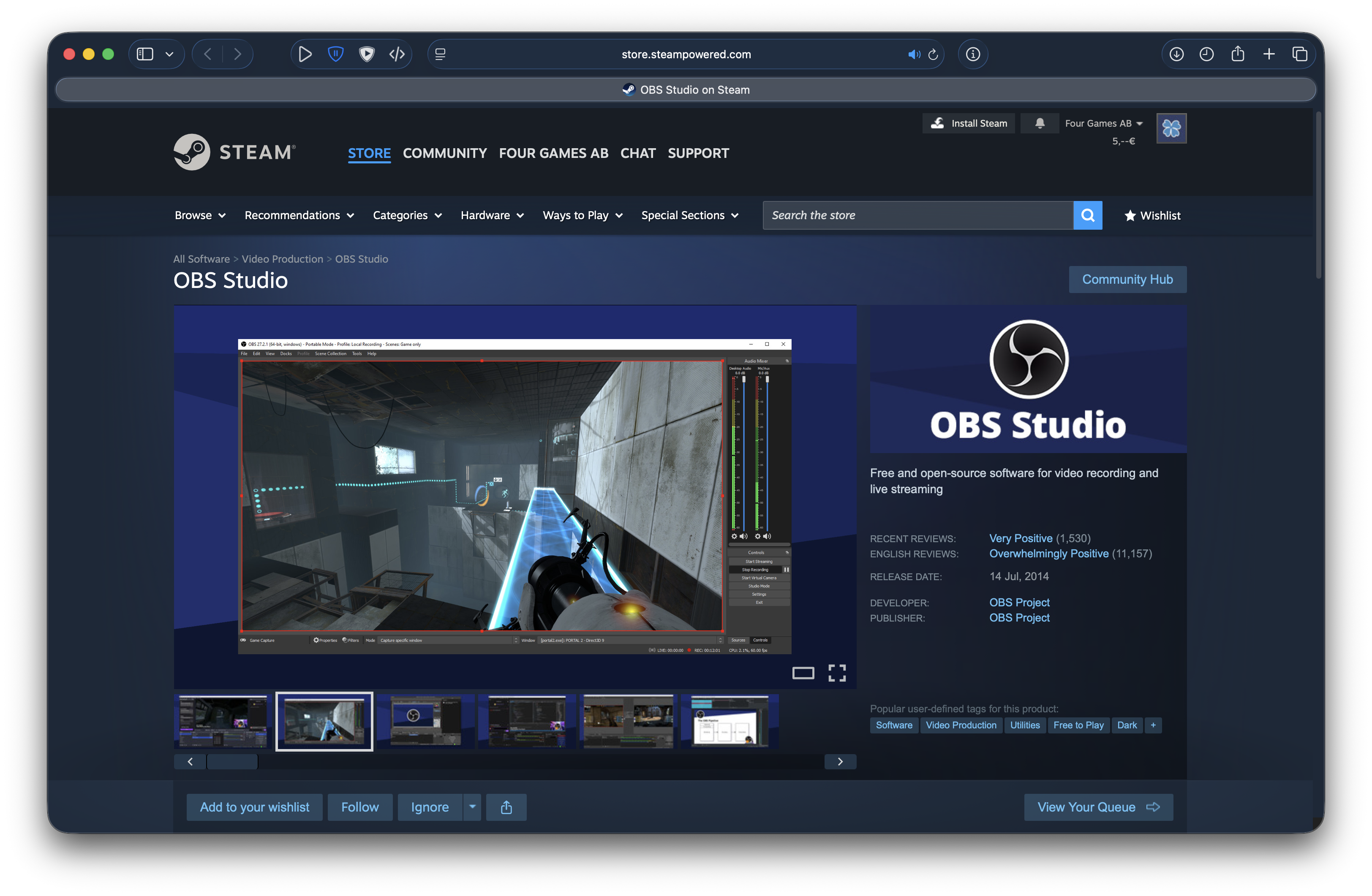Open Very Positive recent reviews
Viewport: 1372px width, 896px height.
pos(1021,538)
